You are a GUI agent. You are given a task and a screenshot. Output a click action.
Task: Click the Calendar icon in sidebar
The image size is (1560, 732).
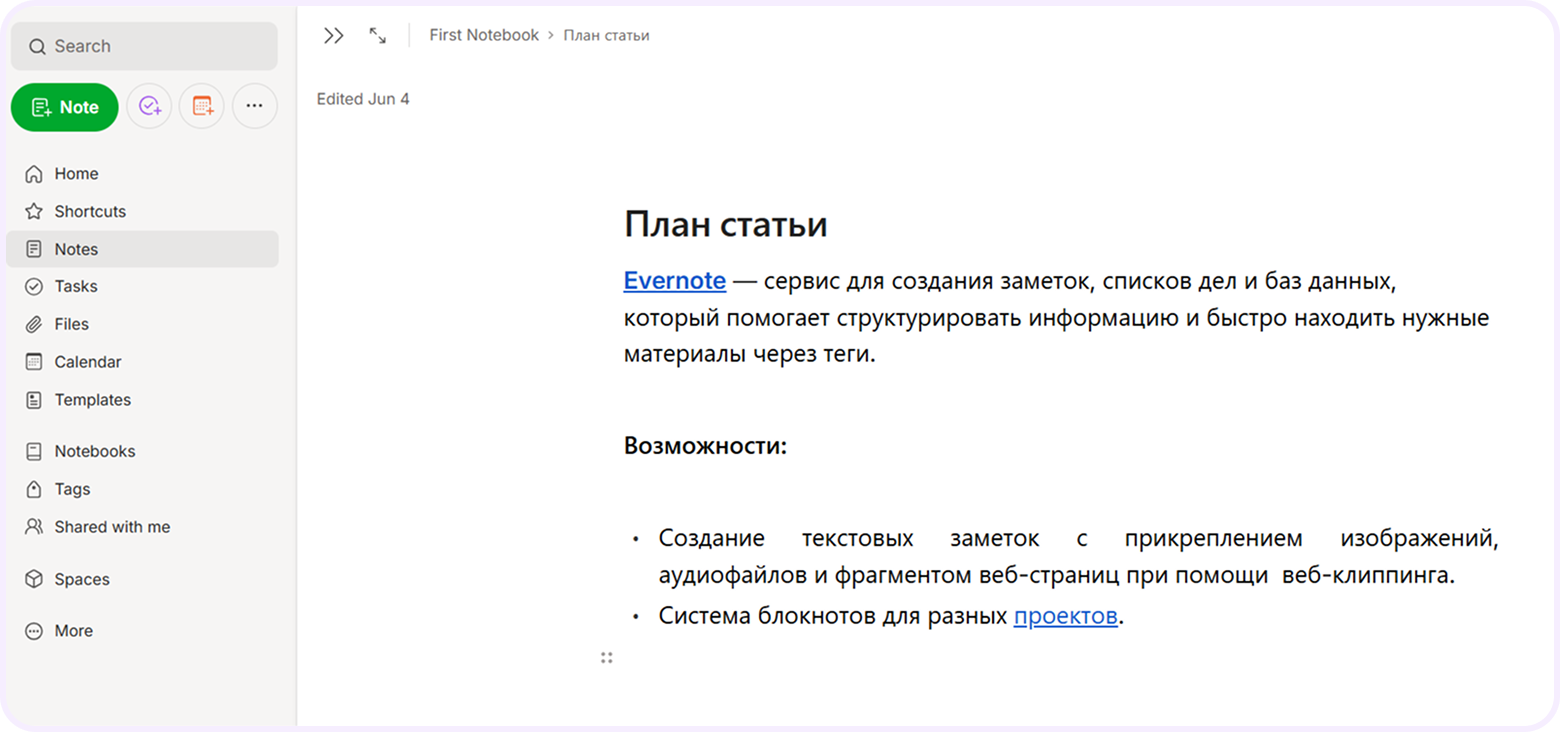pos(34,362)
